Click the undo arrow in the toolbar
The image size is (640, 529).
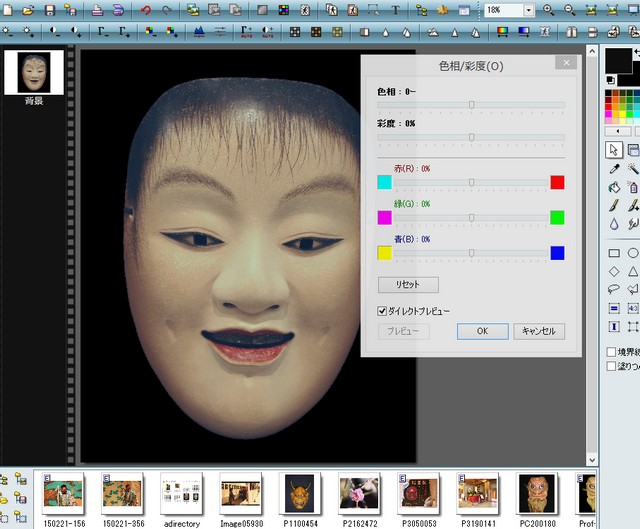point(146,10)
